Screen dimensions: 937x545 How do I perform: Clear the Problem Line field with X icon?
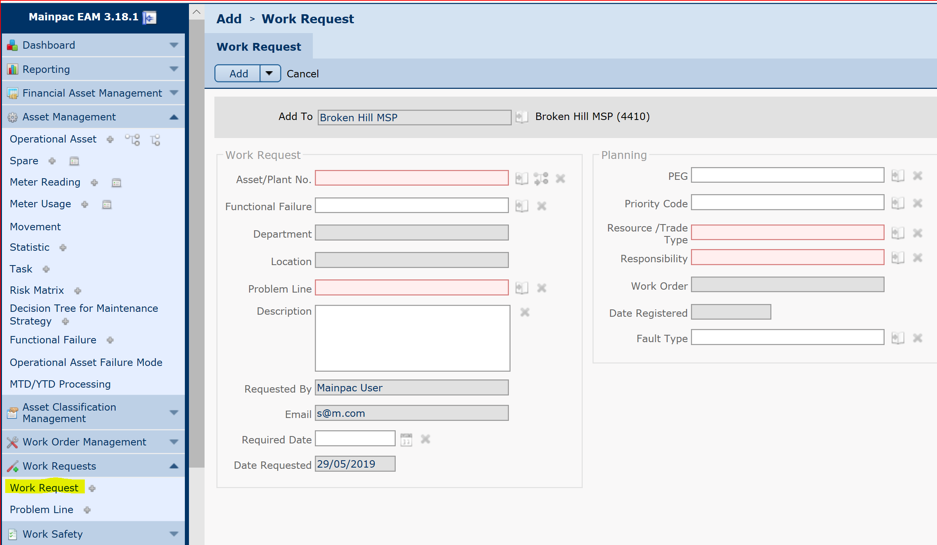point(542,288)
